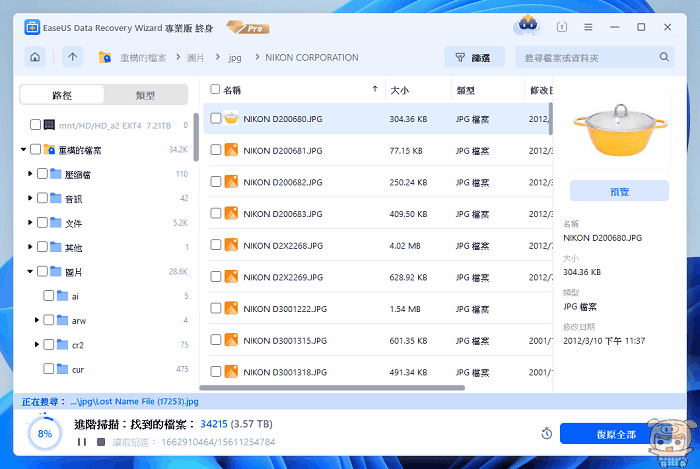Select the 路徑 tab
Image resolution: width=700 pixels, height=469 pixels.
point(62,95)
